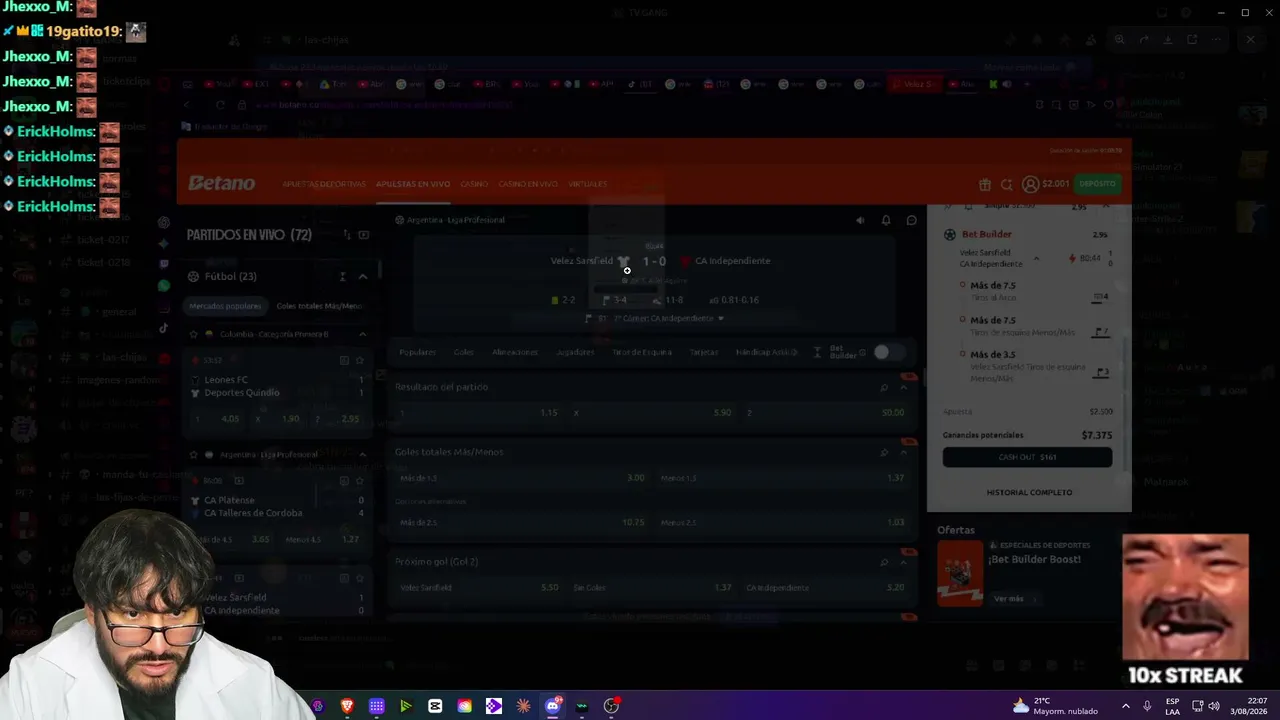Open the Brave browser taskbar icon

348,706
